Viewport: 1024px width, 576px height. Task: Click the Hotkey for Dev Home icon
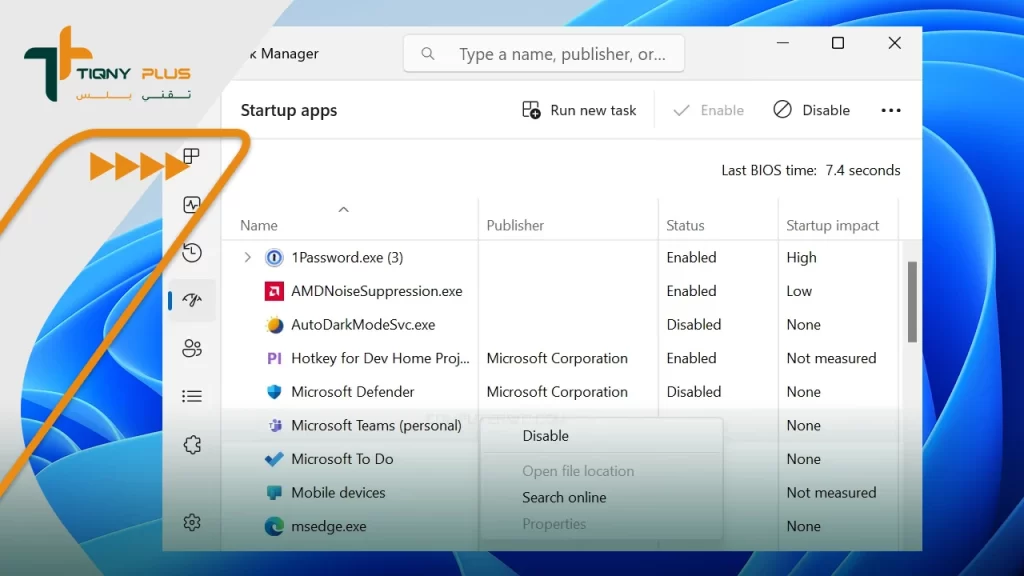click(274, 359)
